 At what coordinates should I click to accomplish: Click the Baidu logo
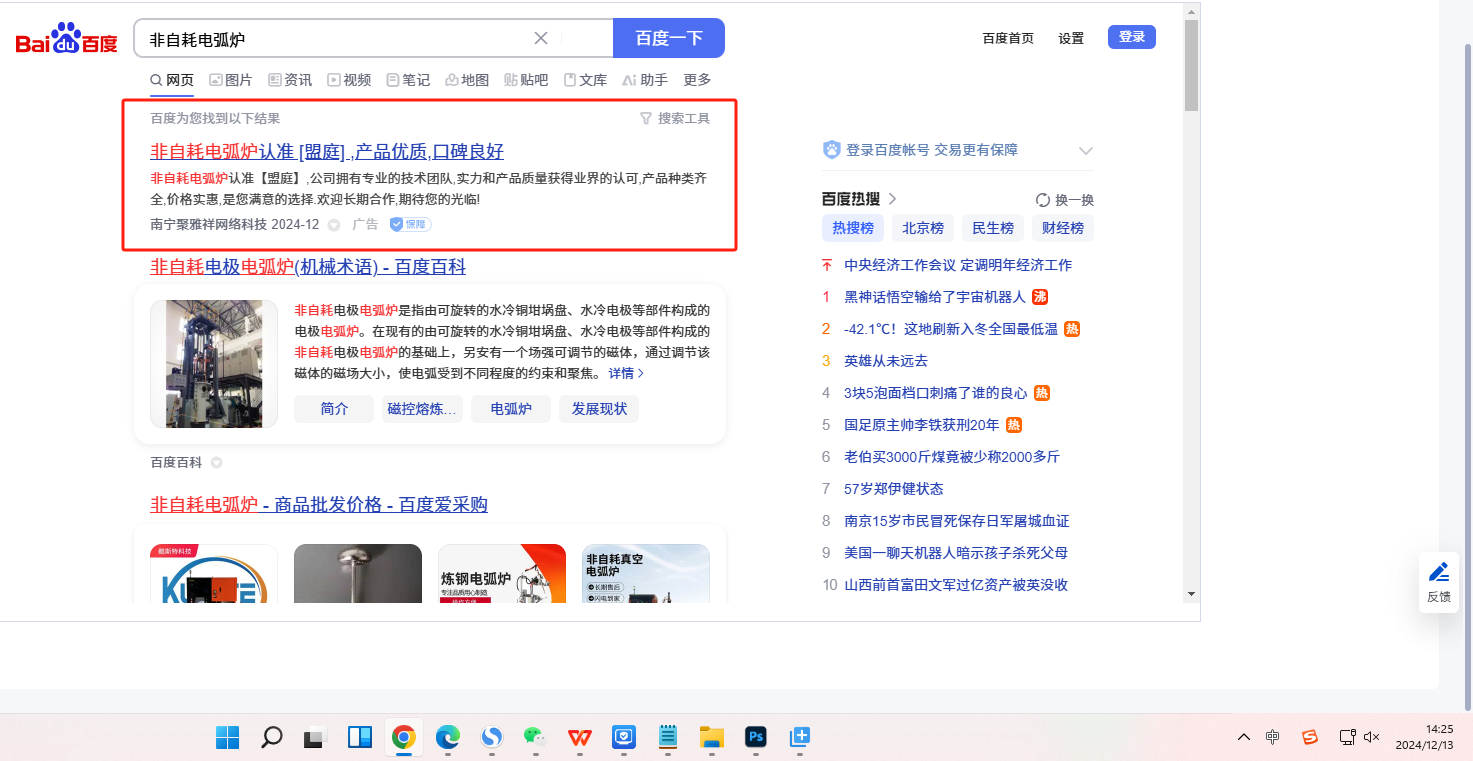[x=66, y=40]
